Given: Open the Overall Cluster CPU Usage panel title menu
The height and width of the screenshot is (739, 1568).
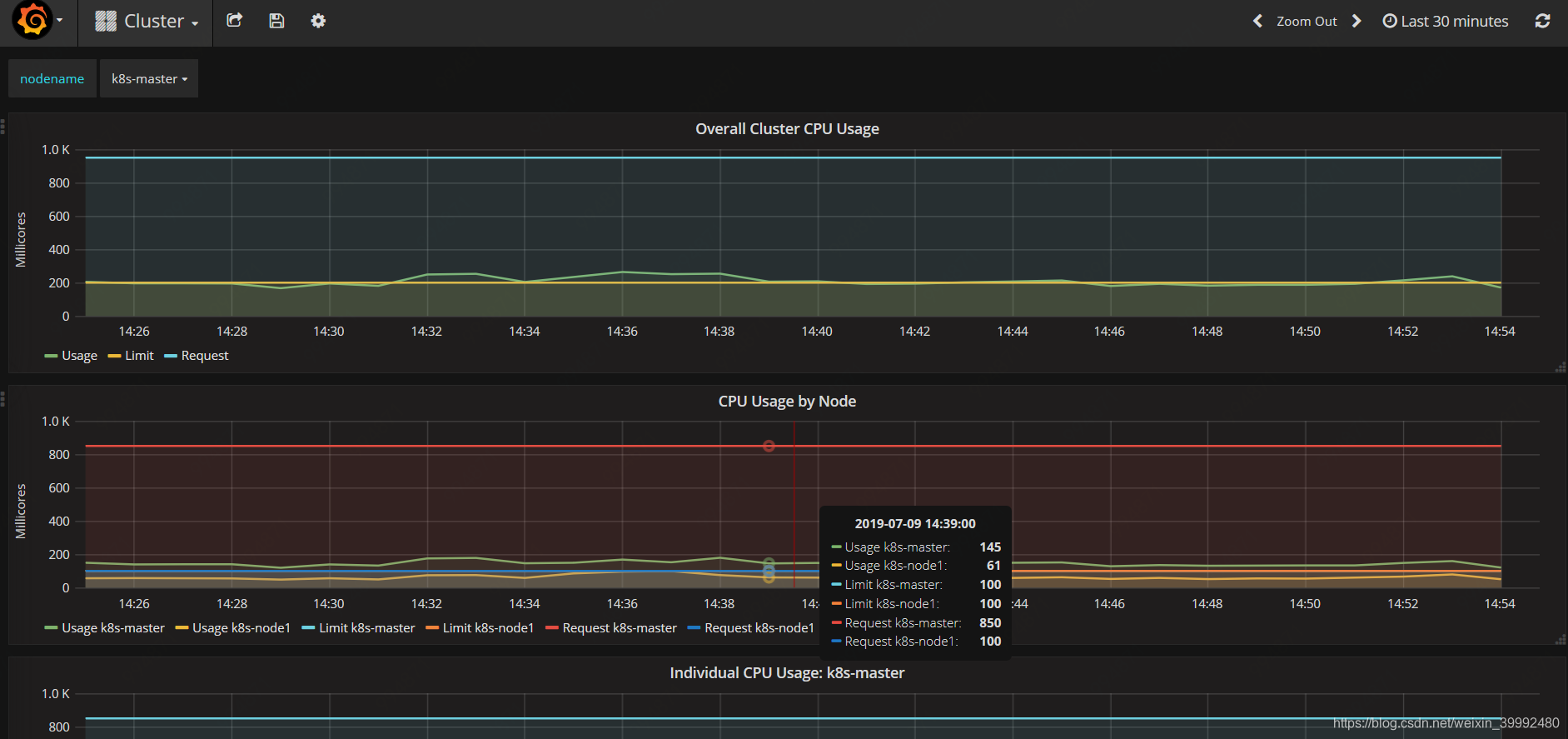Looking at the screenshot, I should point(787,129).
